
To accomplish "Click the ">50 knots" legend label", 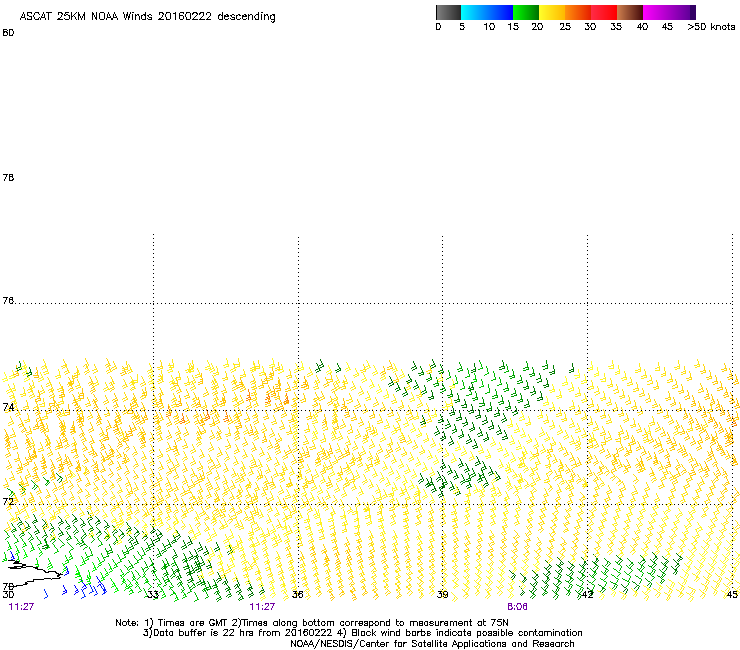I will click(x=711, y=27).
